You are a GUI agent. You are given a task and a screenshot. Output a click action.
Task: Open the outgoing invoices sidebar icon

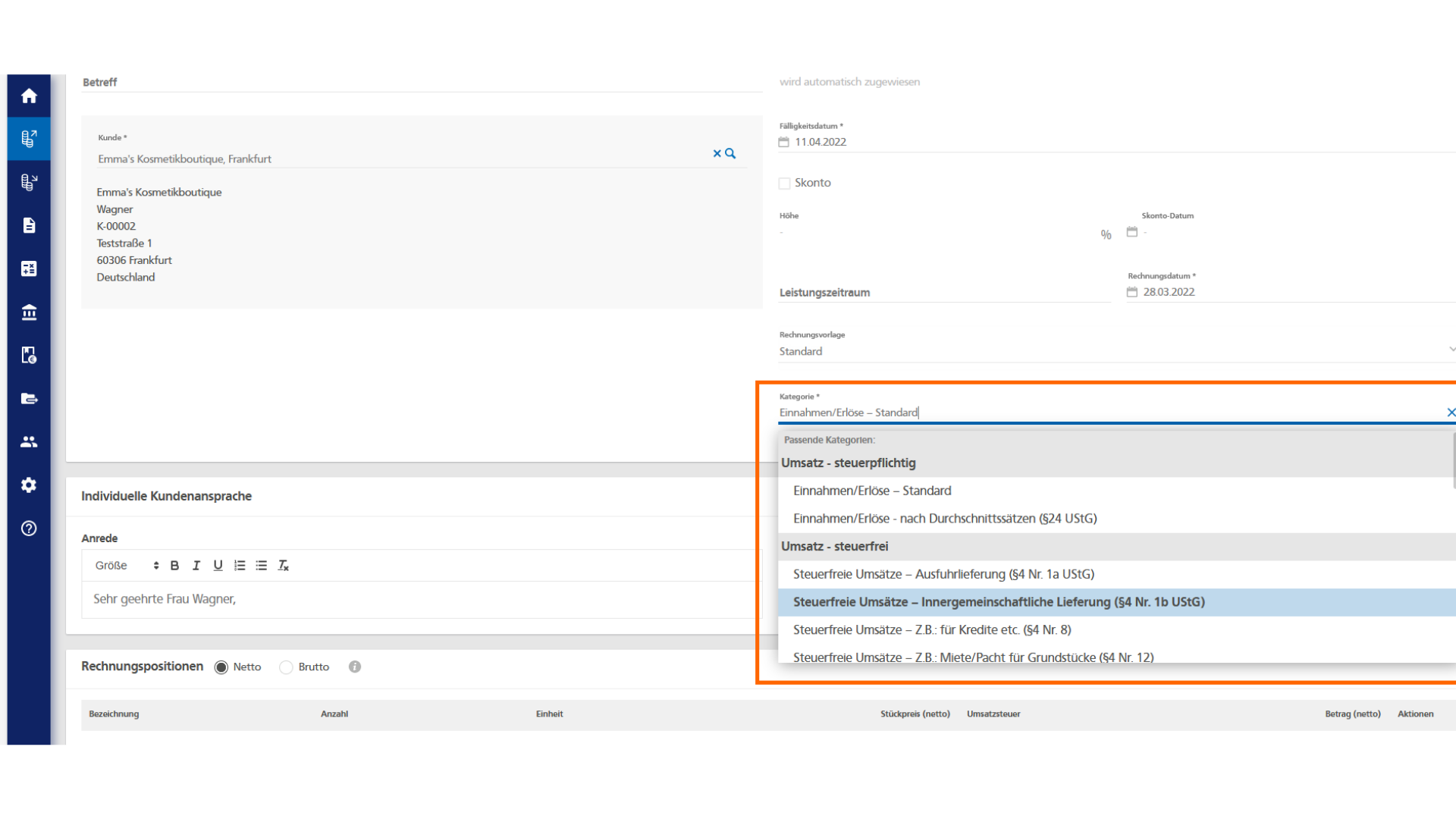click(x=29, y=139)
